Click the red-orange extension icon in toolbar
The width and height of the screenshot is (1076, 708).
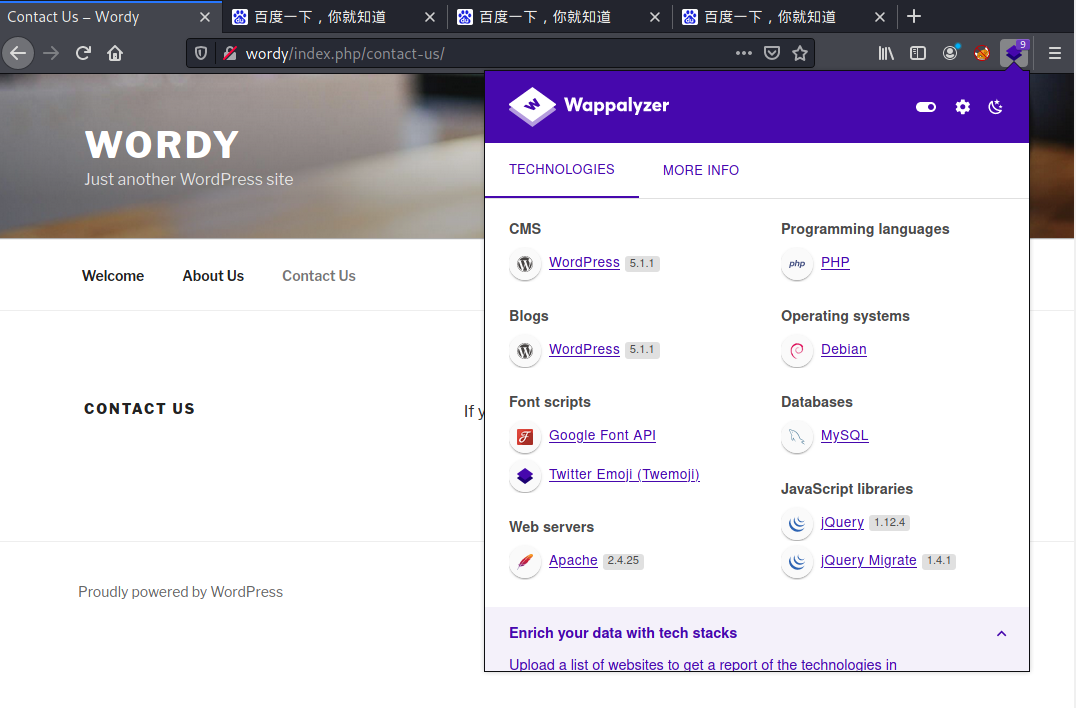pos(982,54)
